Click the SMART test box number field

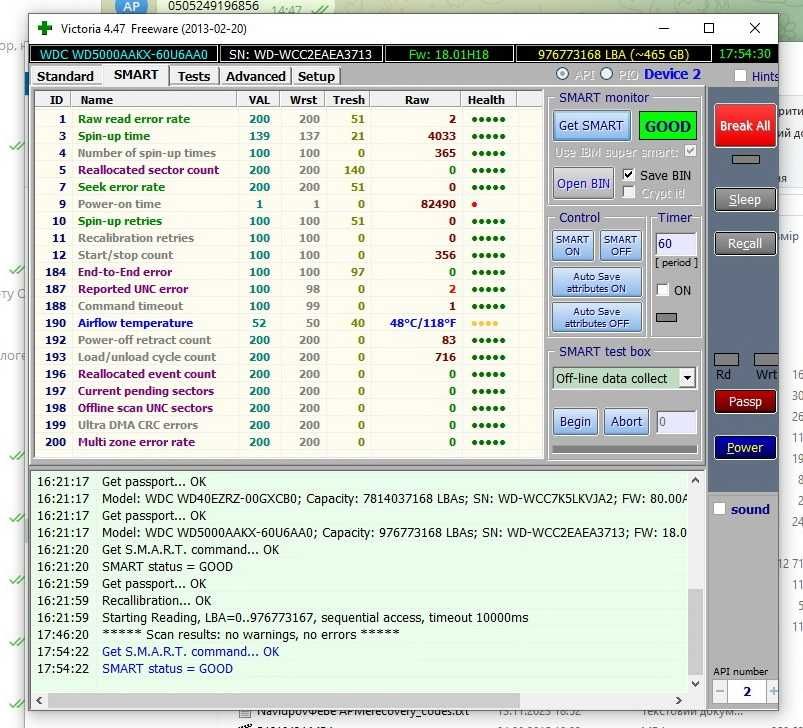tap(676, 422)
